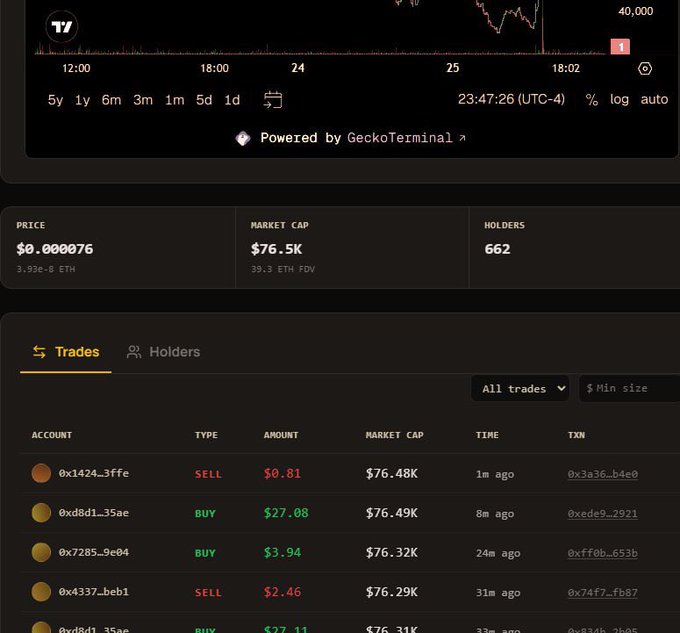Click the avatar of account 0x7285…9e04

(x=41, y=552)
